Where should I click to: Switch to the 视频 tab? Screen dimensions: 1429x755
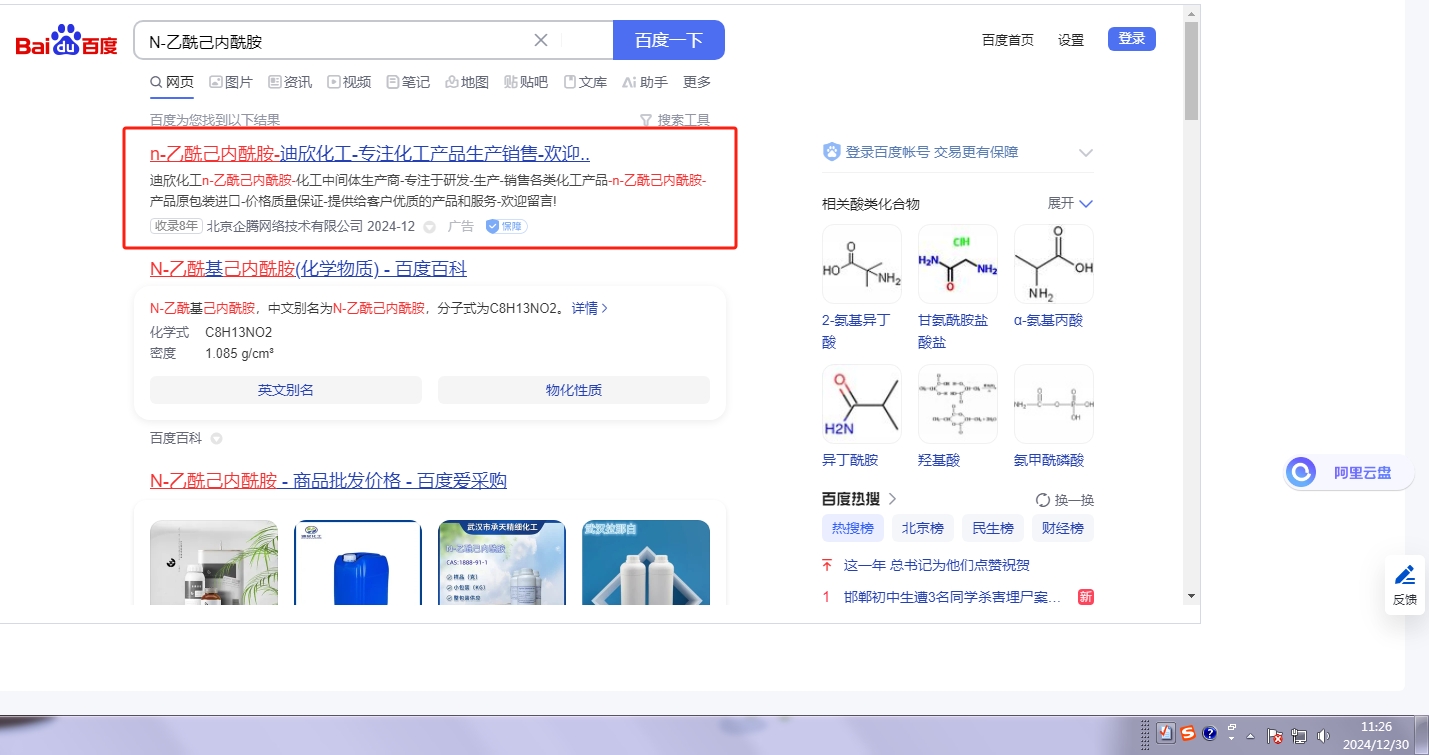349,82
